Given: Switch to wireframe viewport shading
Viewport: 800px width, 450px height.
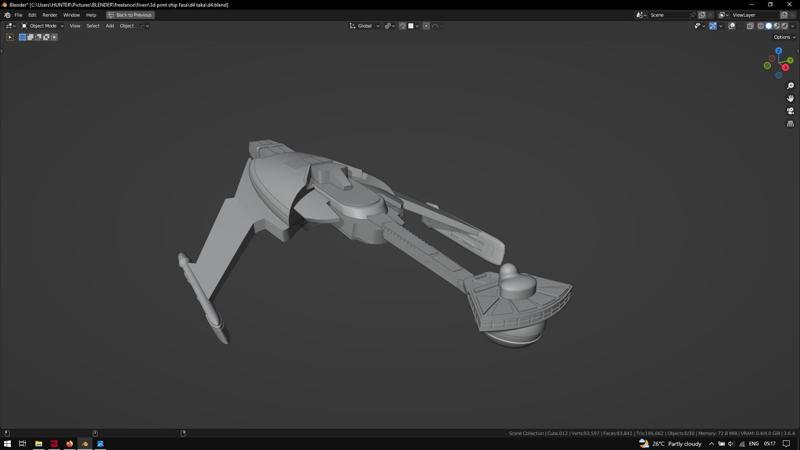Looking at the screenshot, I should (x=761, y=26).
